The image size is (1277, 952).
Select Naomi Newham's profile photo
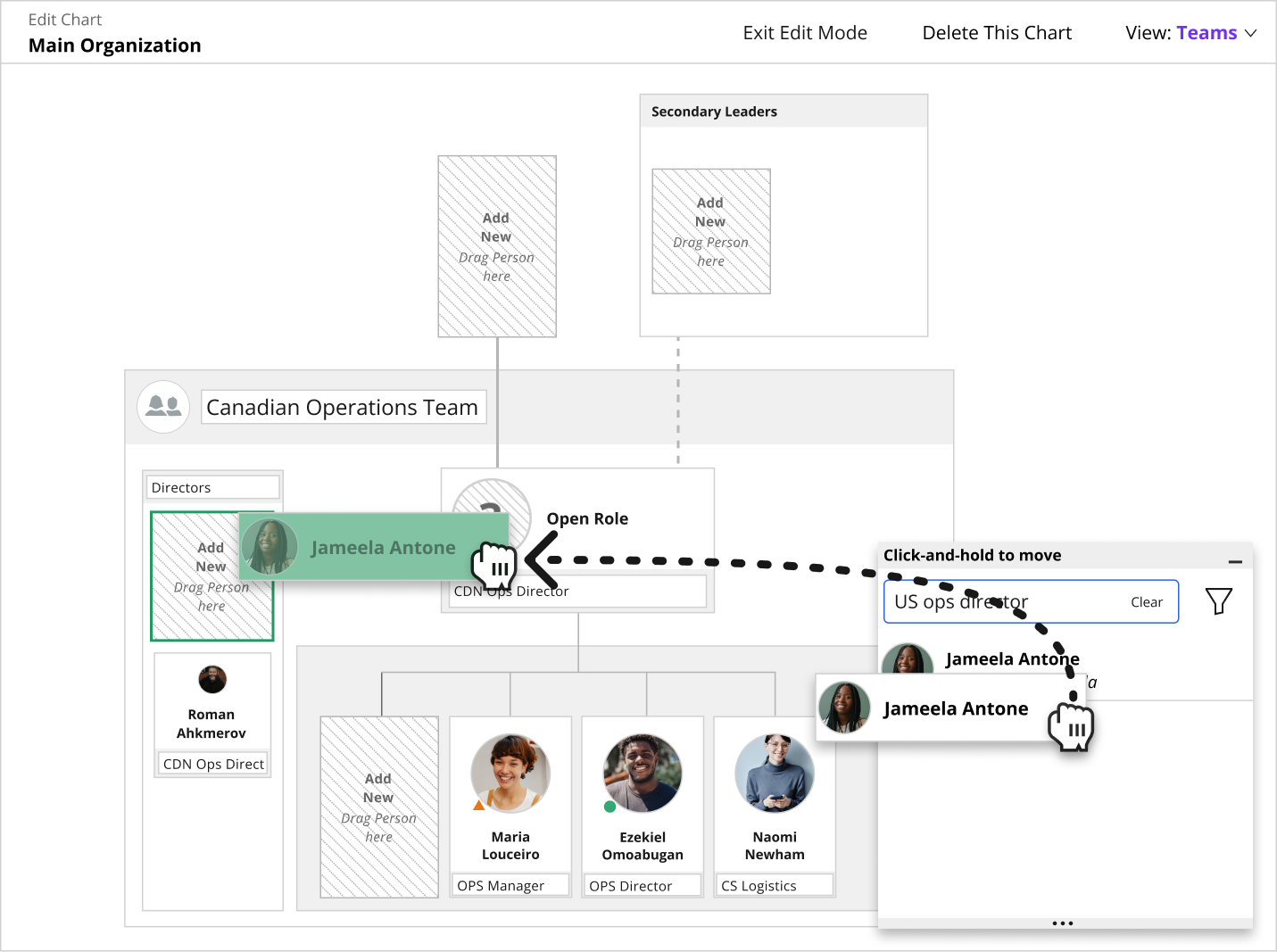coord(775,774)
